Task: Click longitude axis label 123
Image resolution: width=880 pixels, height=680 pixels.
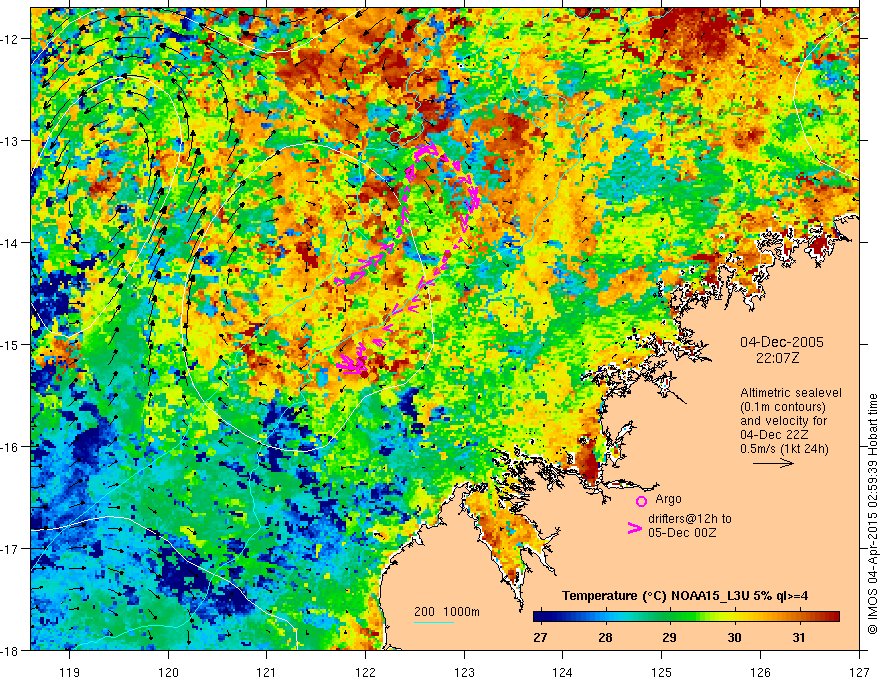Action: click(x=464, y=672)
